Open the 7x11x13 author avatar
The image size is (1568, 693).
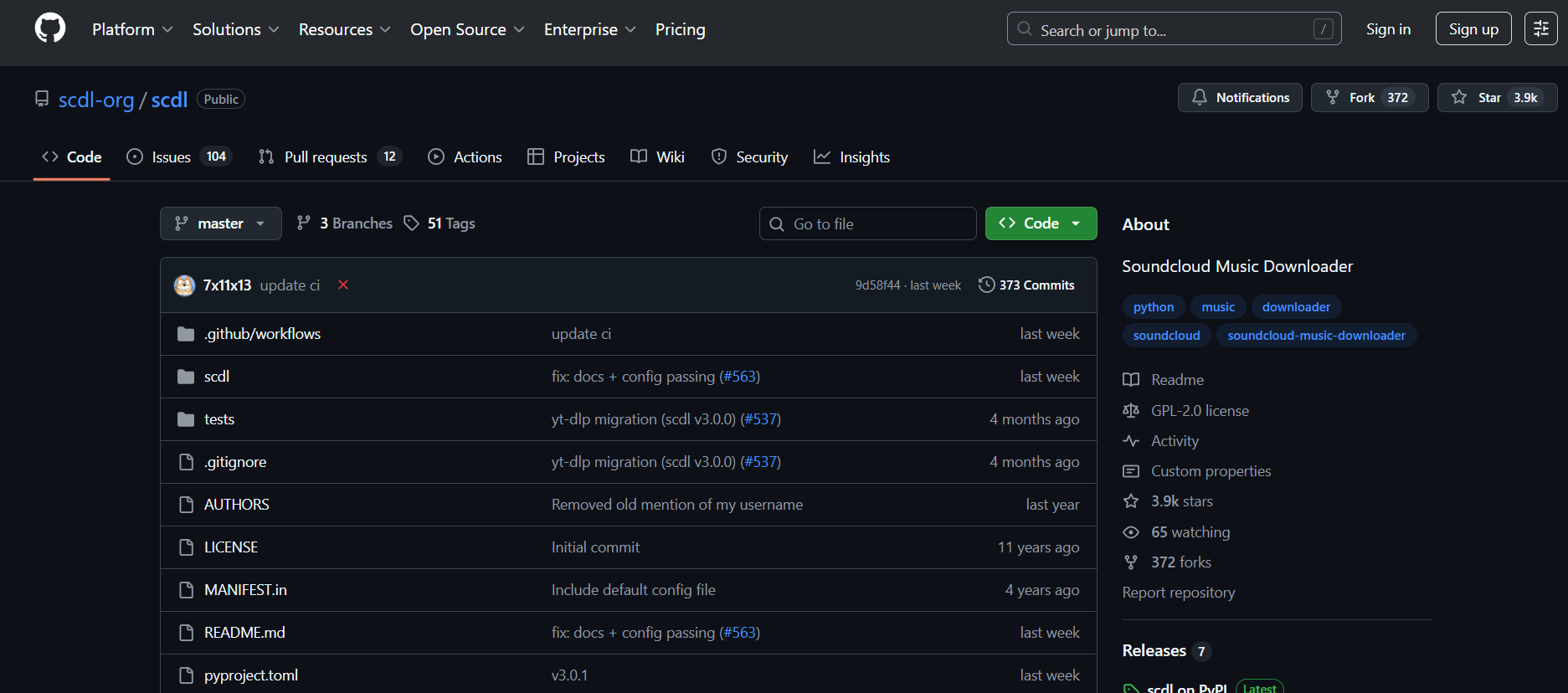184,285
